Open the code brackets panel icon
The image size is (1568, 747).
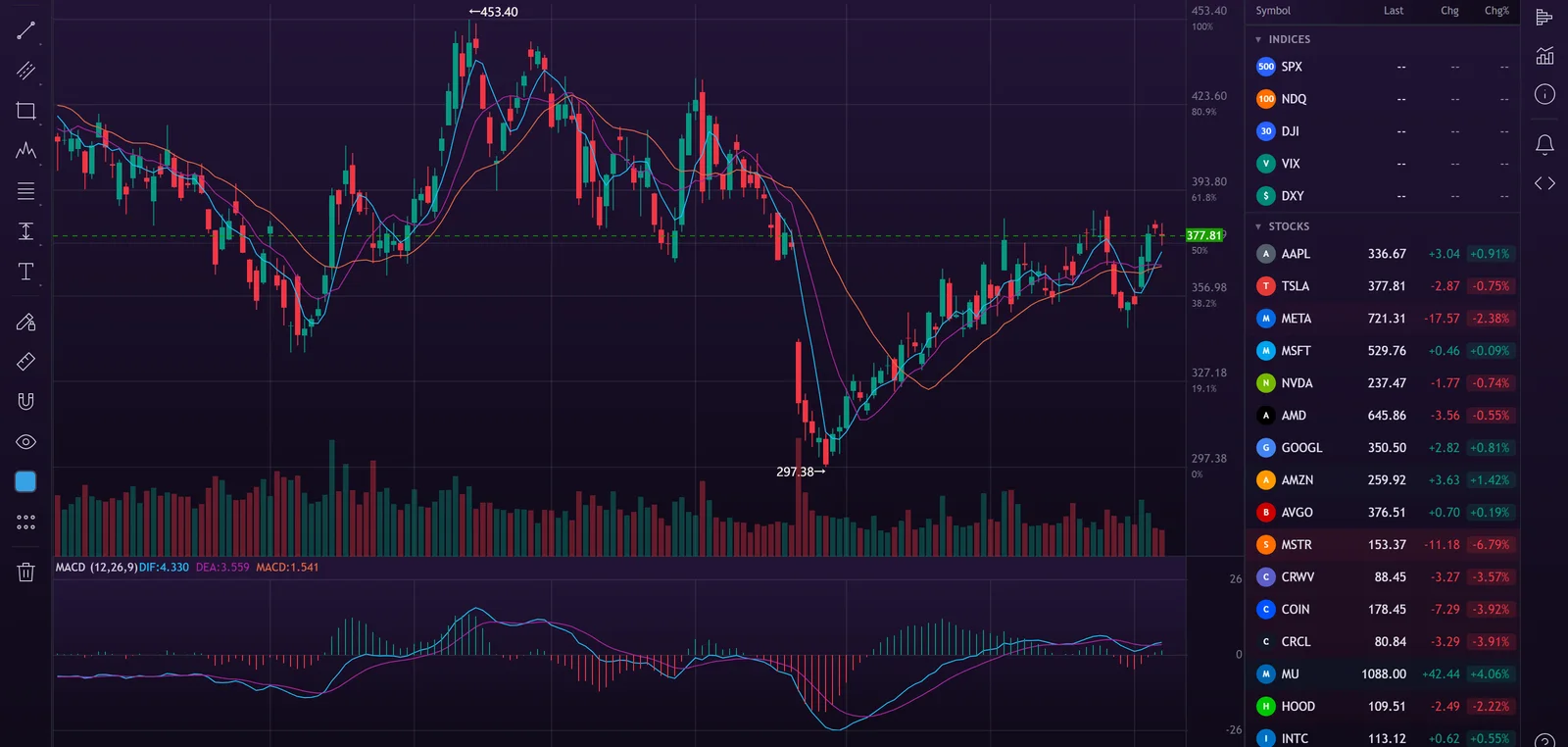(x=1544, y=183)
